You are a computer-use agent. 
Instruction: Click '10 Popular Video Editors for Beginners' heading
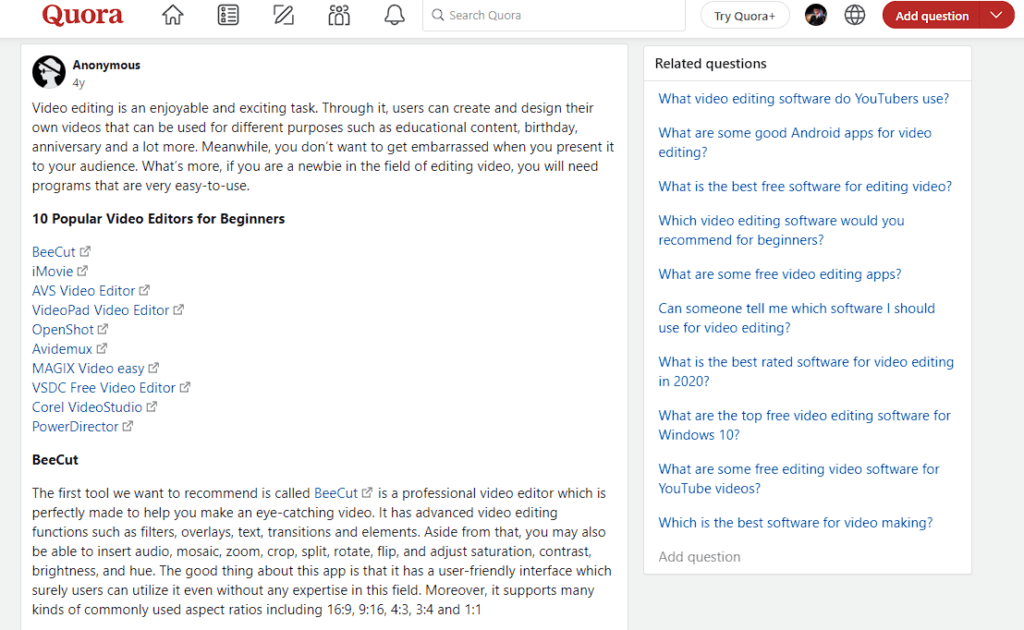158,219
